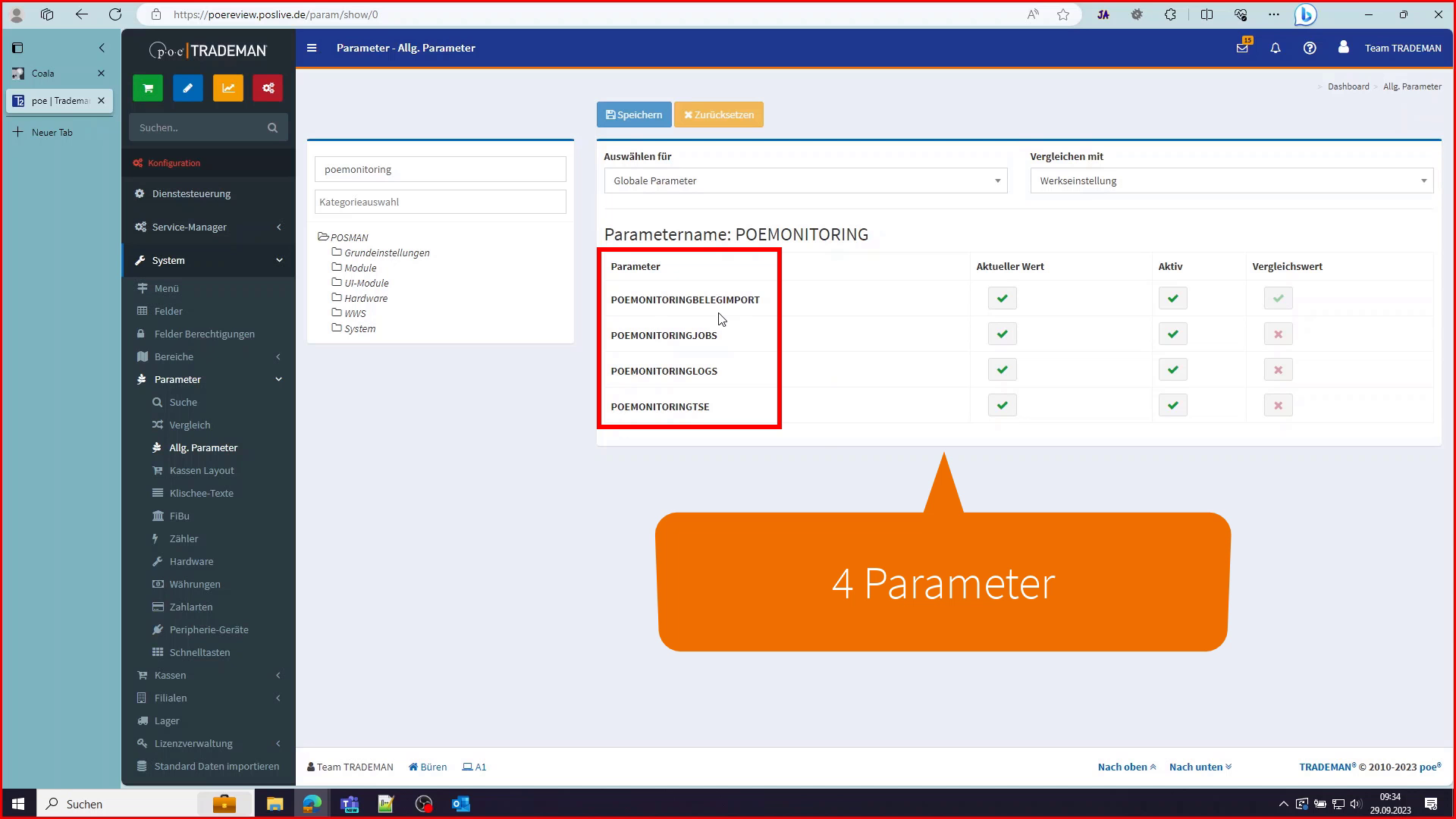Toggle Aktiv for POEMONITORINGTSE

click(x=1173, y=405)
